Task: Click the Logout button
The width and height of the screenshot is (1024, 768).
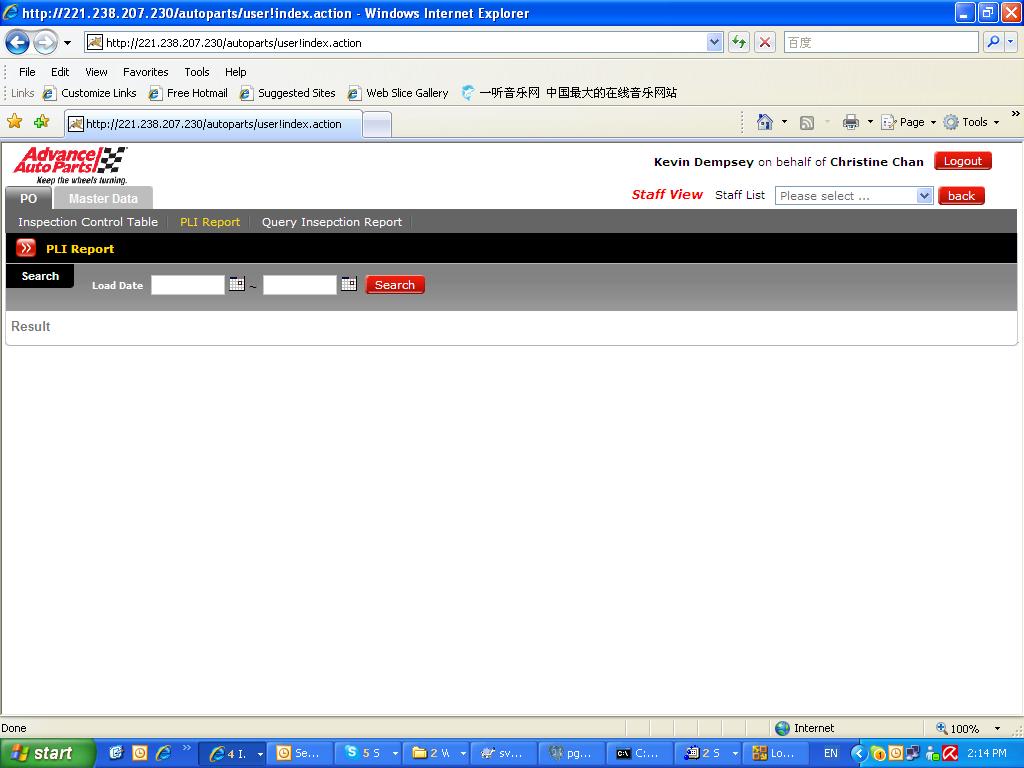Action: tap(962, 161)
